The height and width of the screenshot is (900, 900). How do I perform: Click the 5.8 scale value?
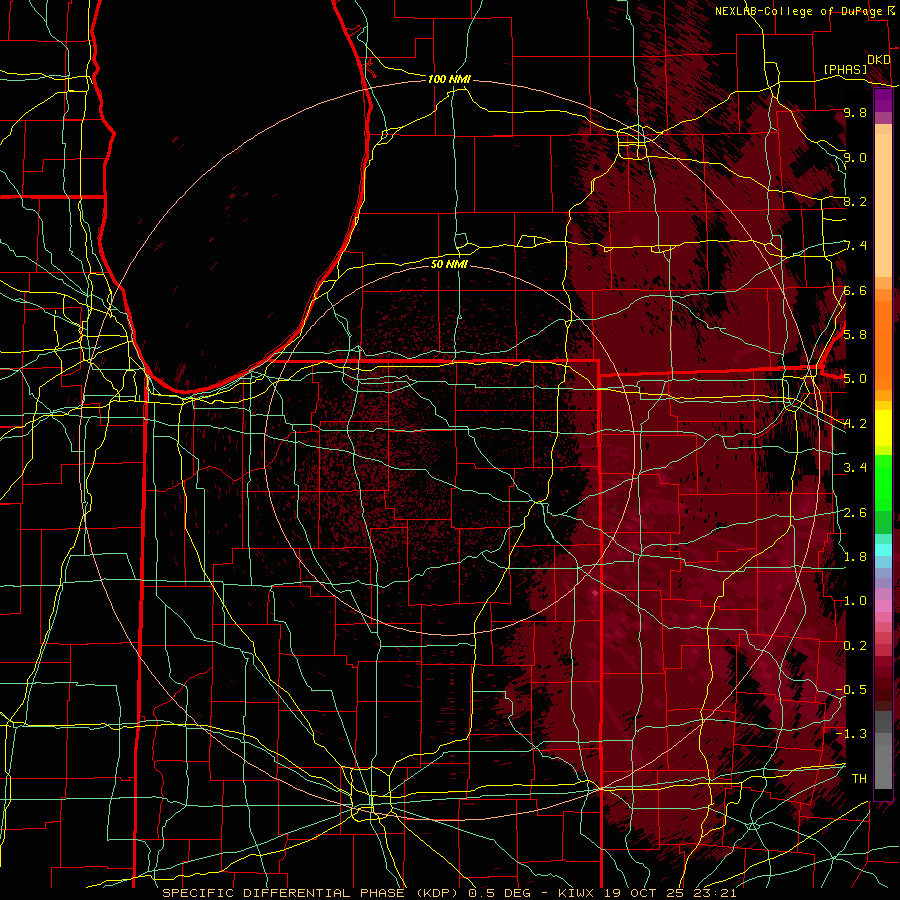(x=855, y=335)
